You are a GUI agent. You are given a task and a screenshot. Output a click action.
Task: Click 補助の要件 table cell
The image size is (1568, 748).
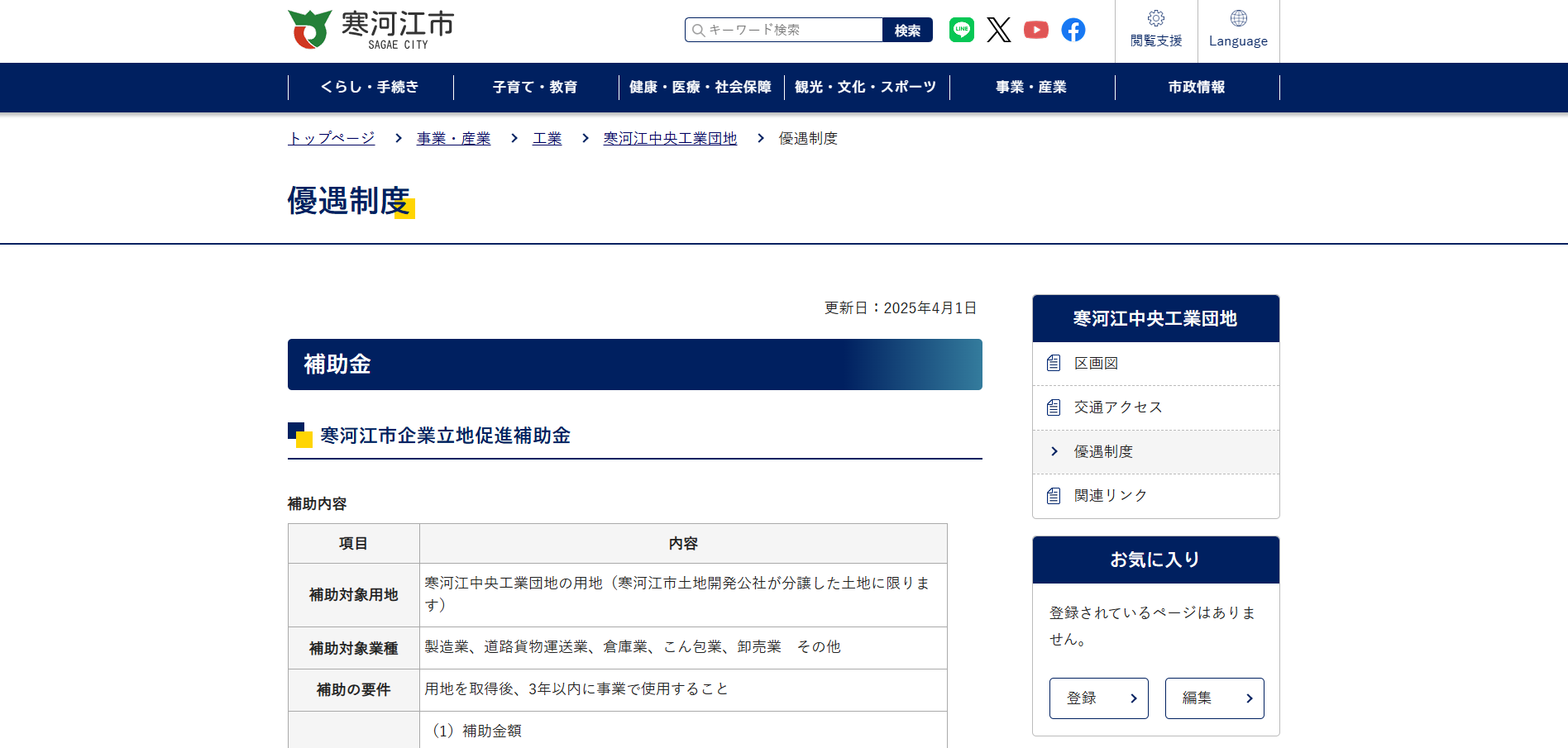354,690
